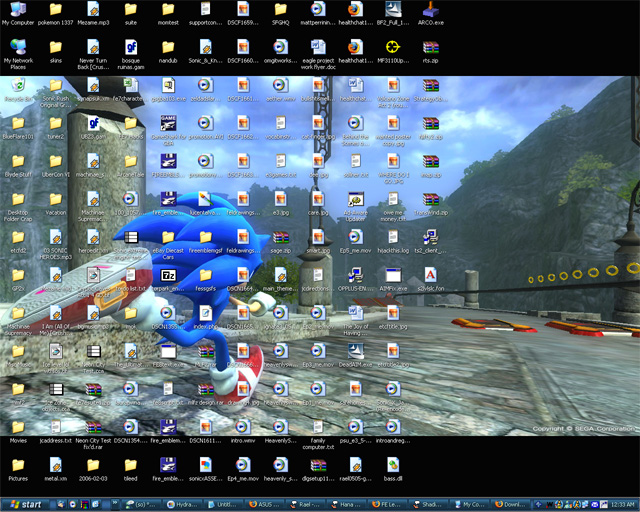Select the pokemon 1337 folder
The image size is (640, 512).
point(56,13)
